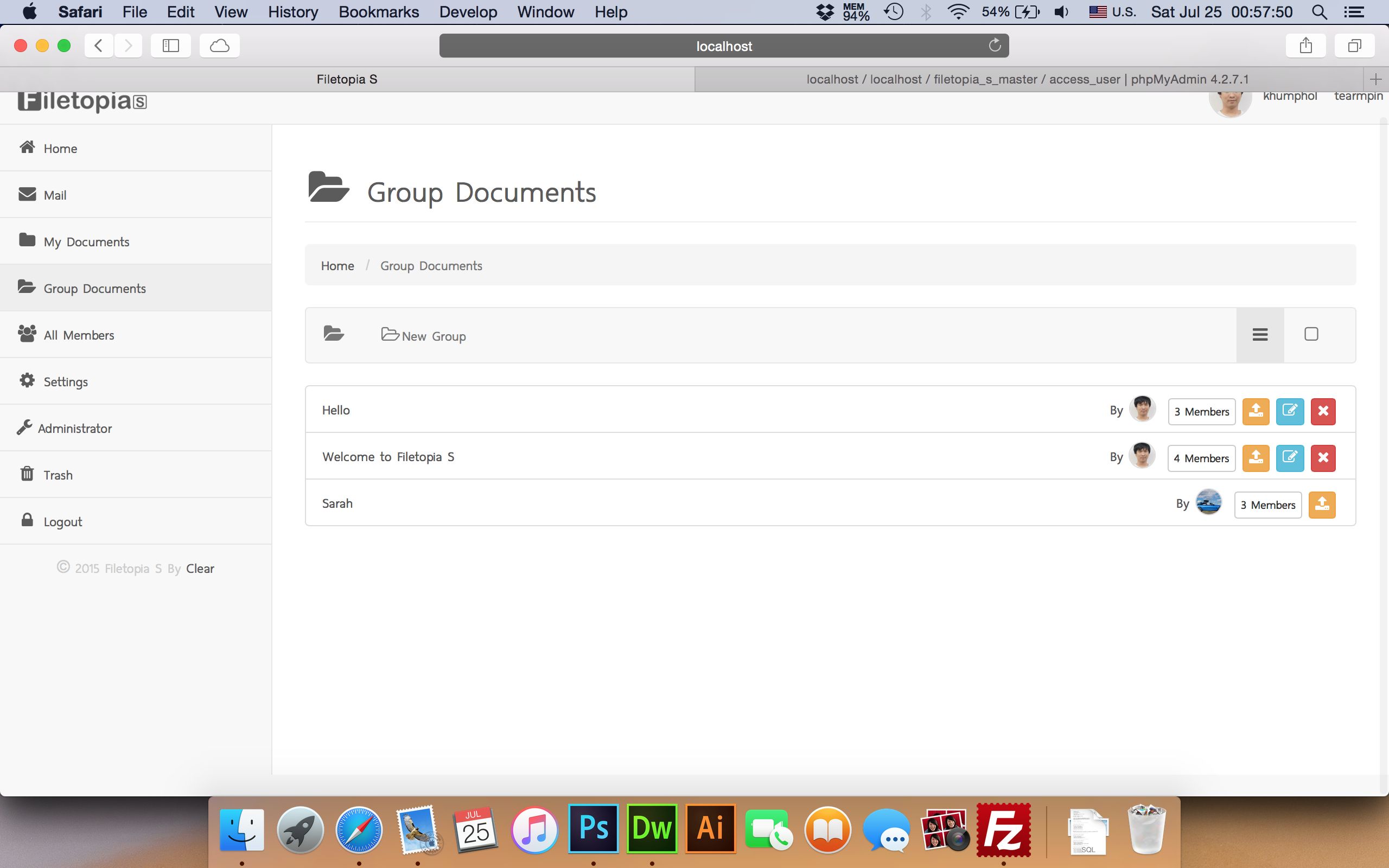1389x868 pixels.
Task: Click the upload icon for Hello group
Action: coord(1256,411)
